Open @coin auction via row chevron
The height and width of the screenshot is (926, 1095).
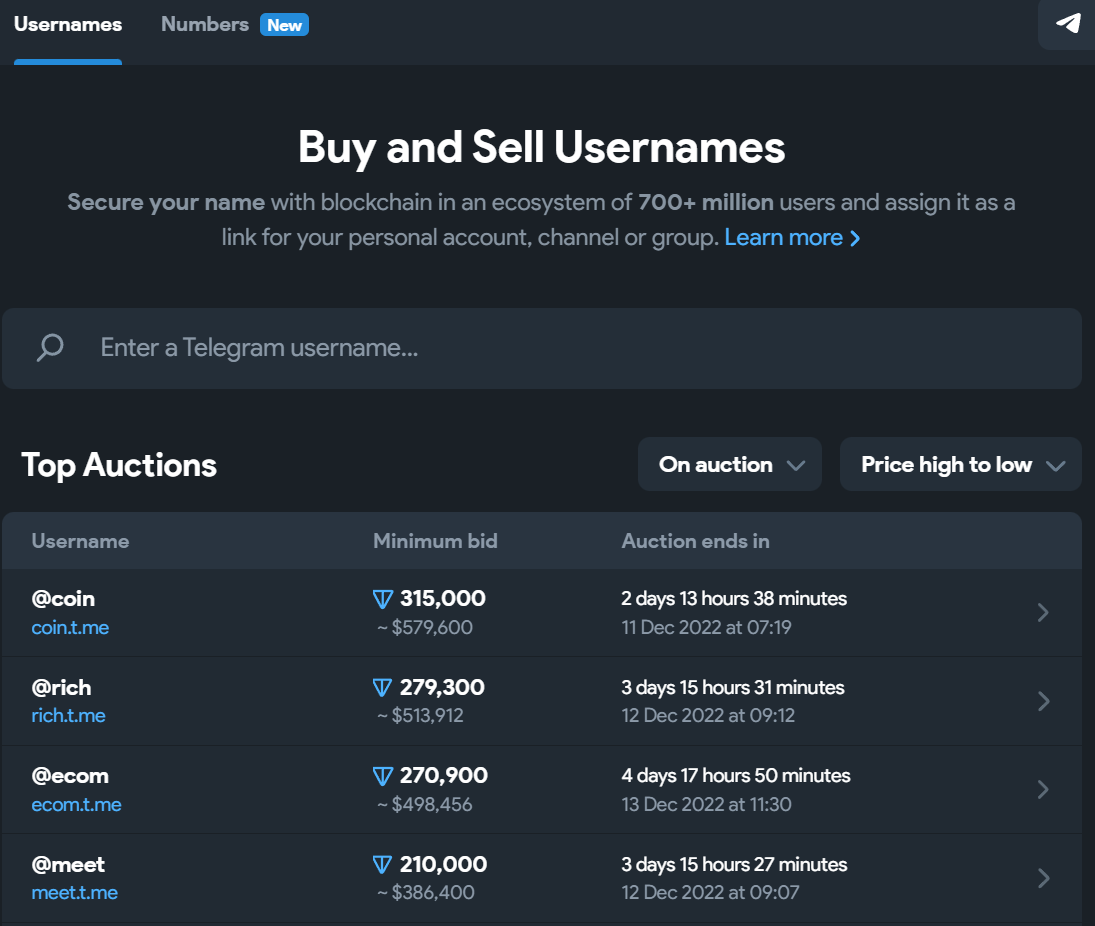(x=1043, y=612)
